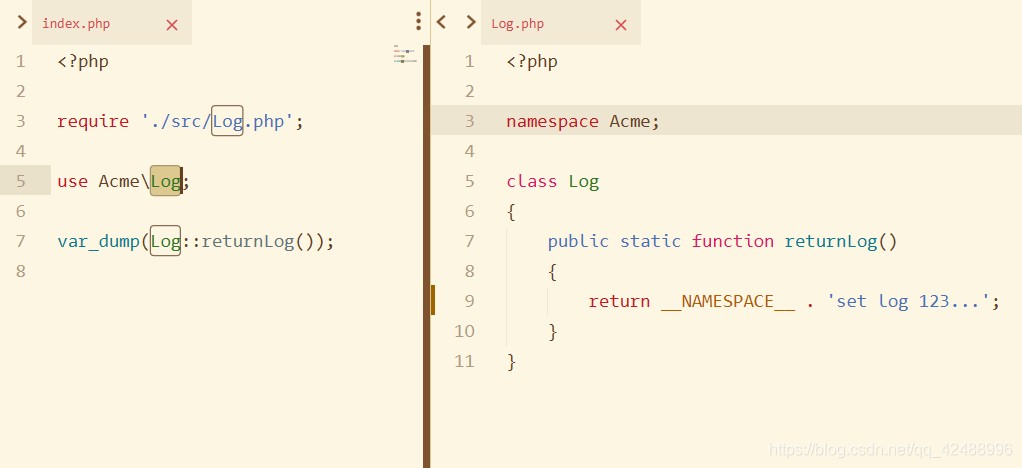Viewport: 1022px width, 468px height.
Task: Click 'Acme\' text in the use statement
Action: tap(124, 181)
